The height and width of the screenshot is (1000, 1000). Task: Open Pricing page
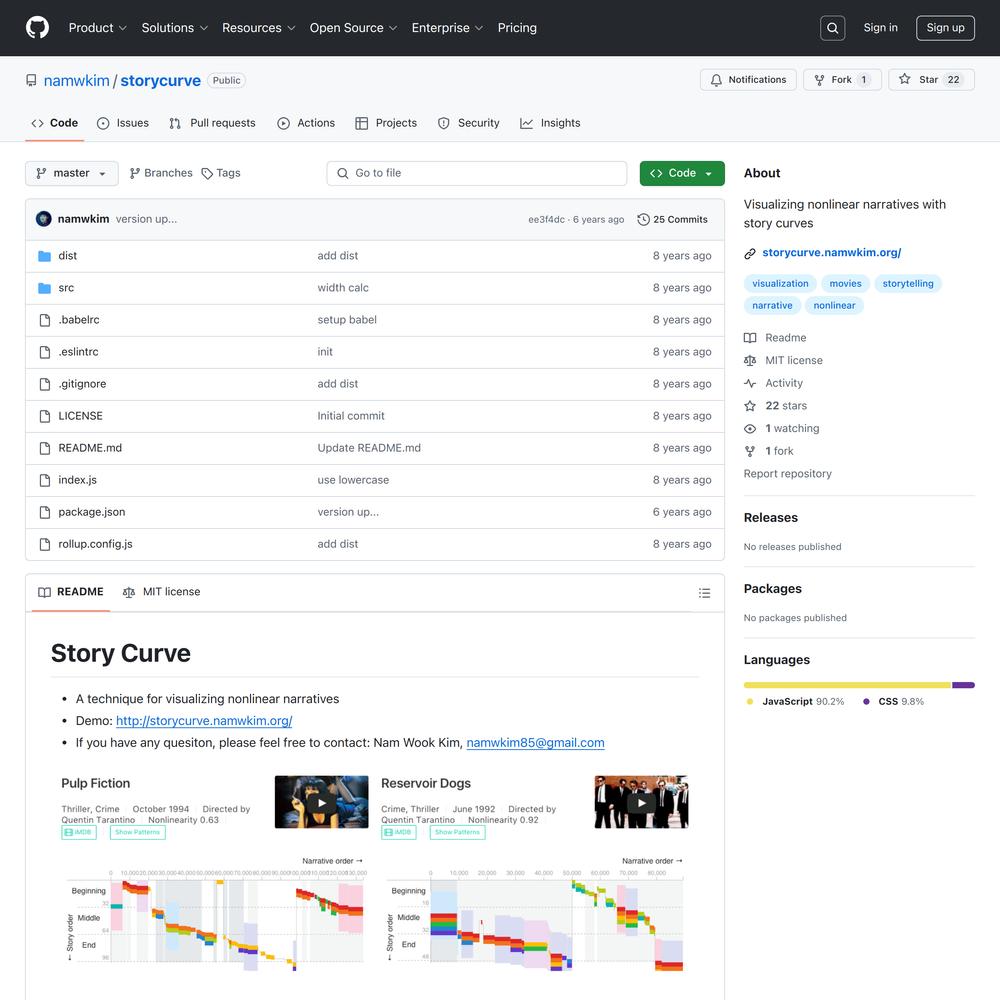point(517,28)
